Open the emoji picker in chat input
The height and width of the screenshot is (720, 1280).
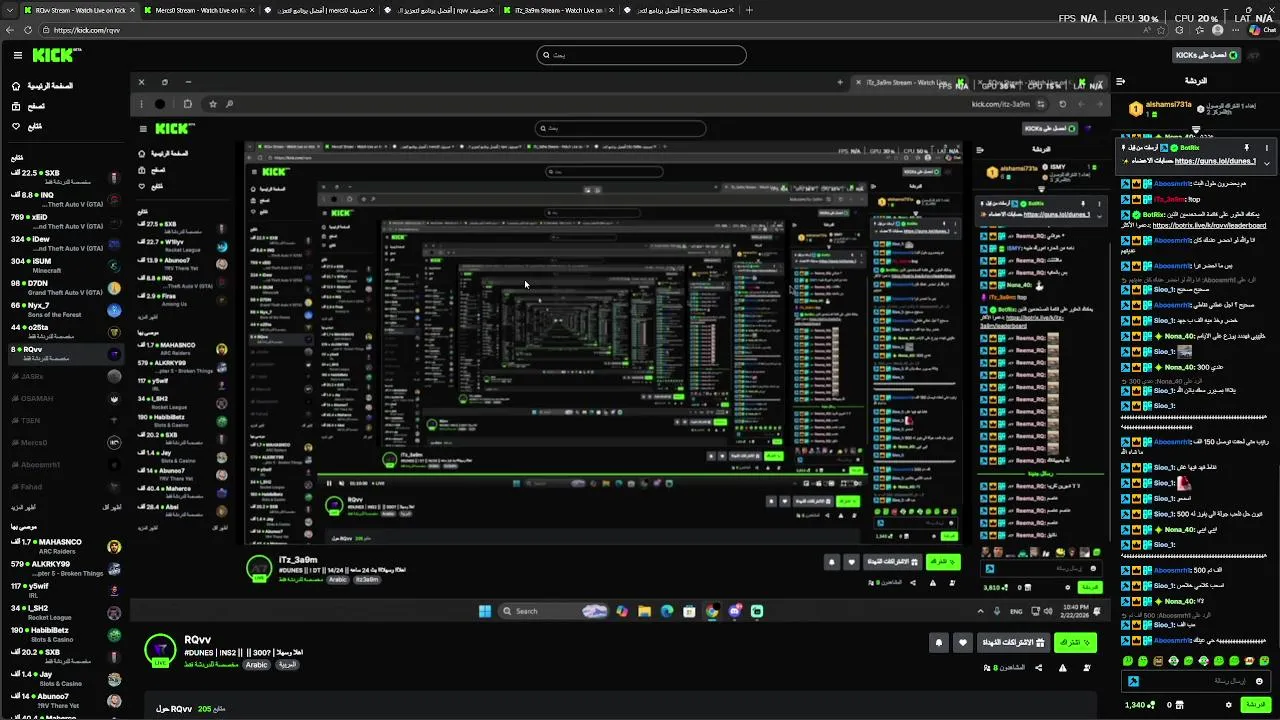coord(1259,681)
